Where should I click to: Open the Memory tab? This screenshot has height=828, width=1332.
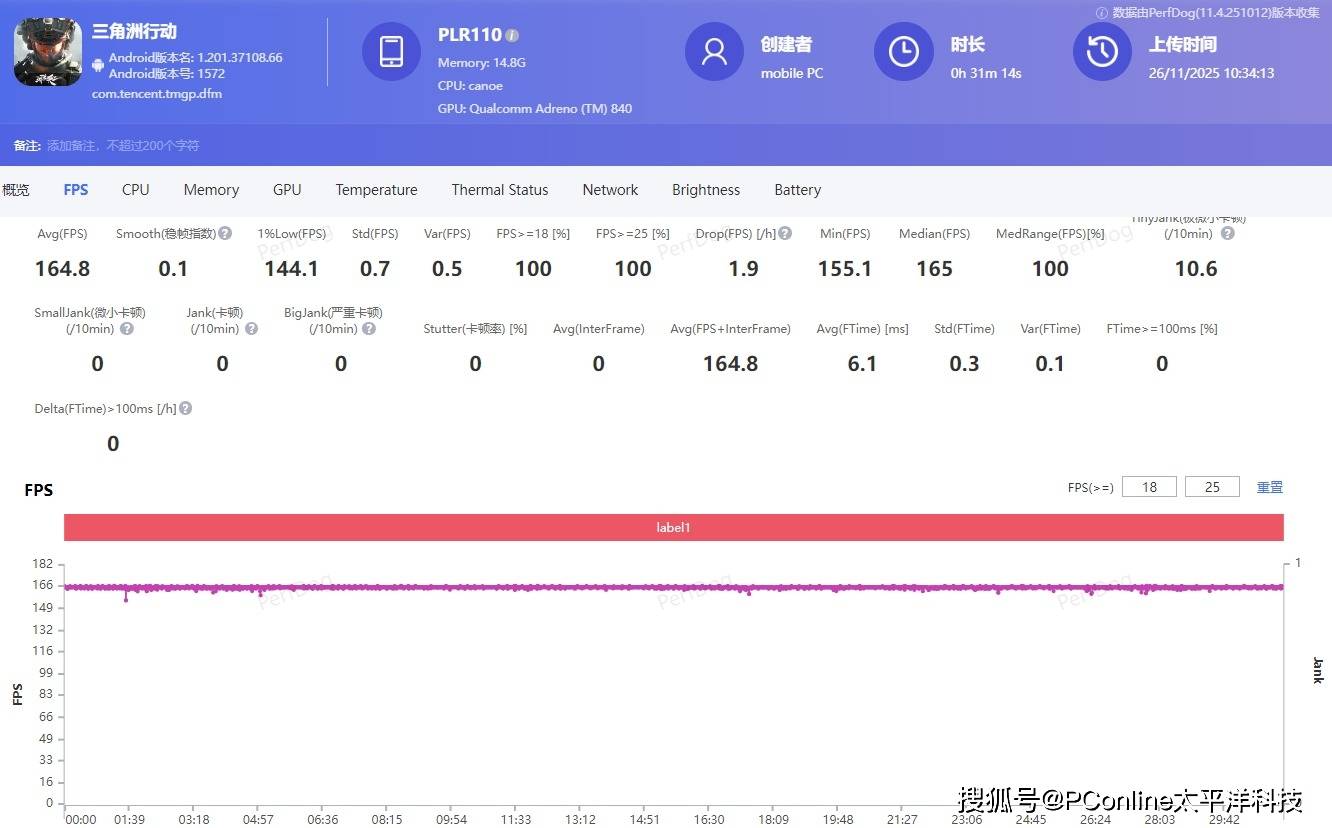211,190
